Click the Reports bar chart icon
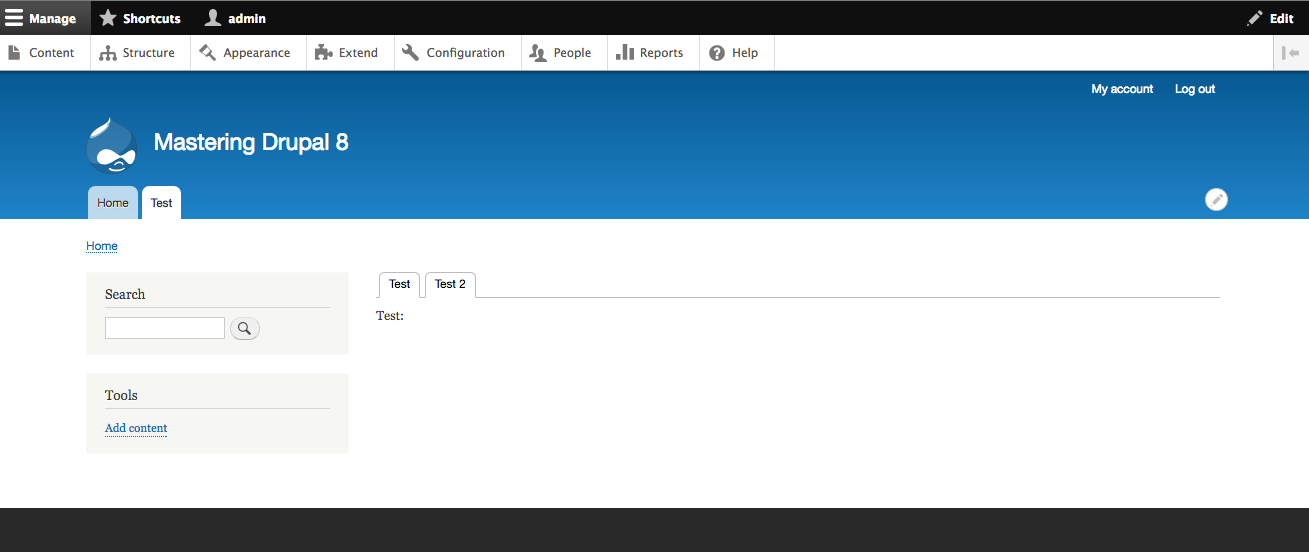1309x552 pixels. 625,53
